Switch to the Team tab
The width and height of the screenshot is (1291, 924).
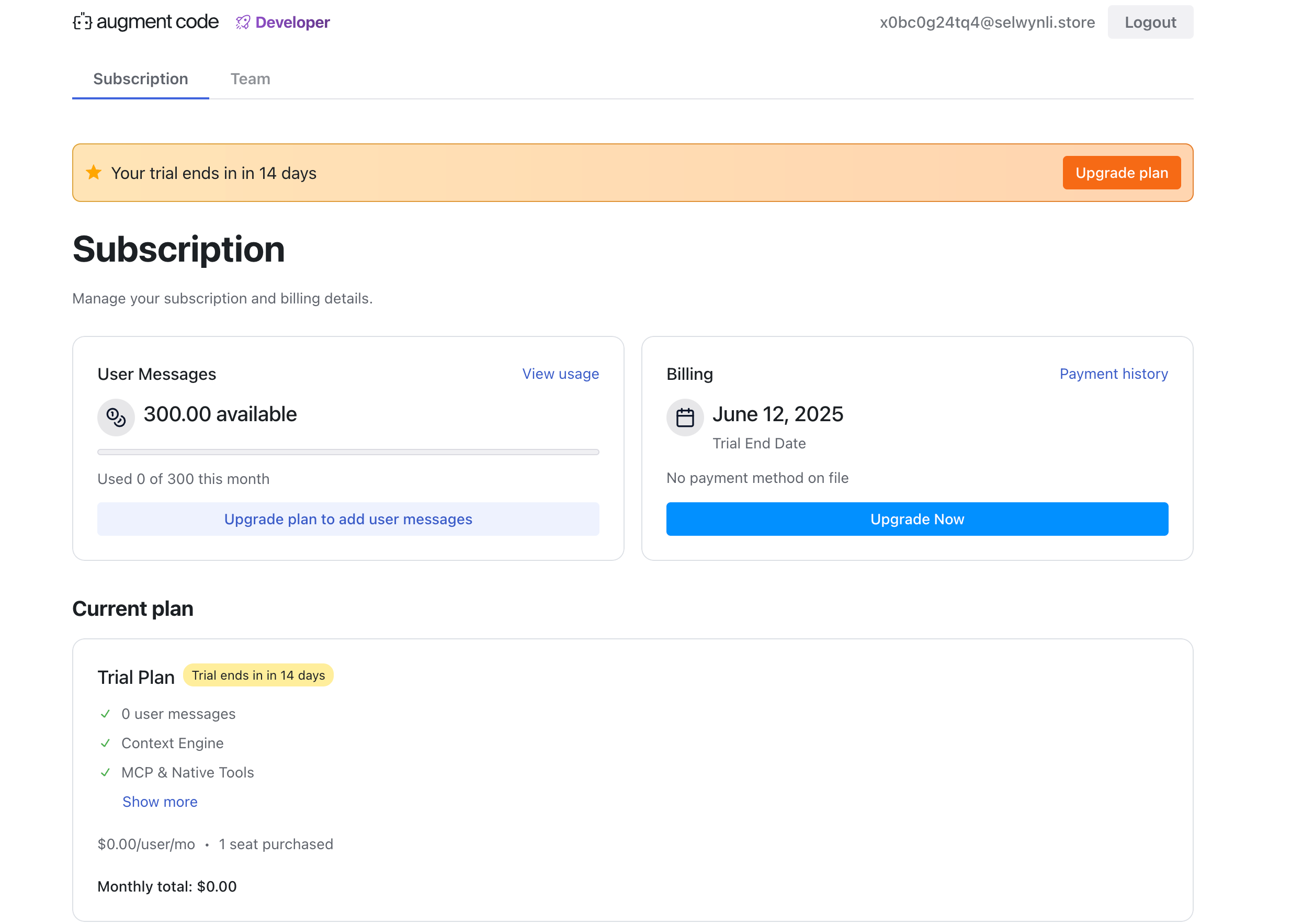click(x=250, y=78)
